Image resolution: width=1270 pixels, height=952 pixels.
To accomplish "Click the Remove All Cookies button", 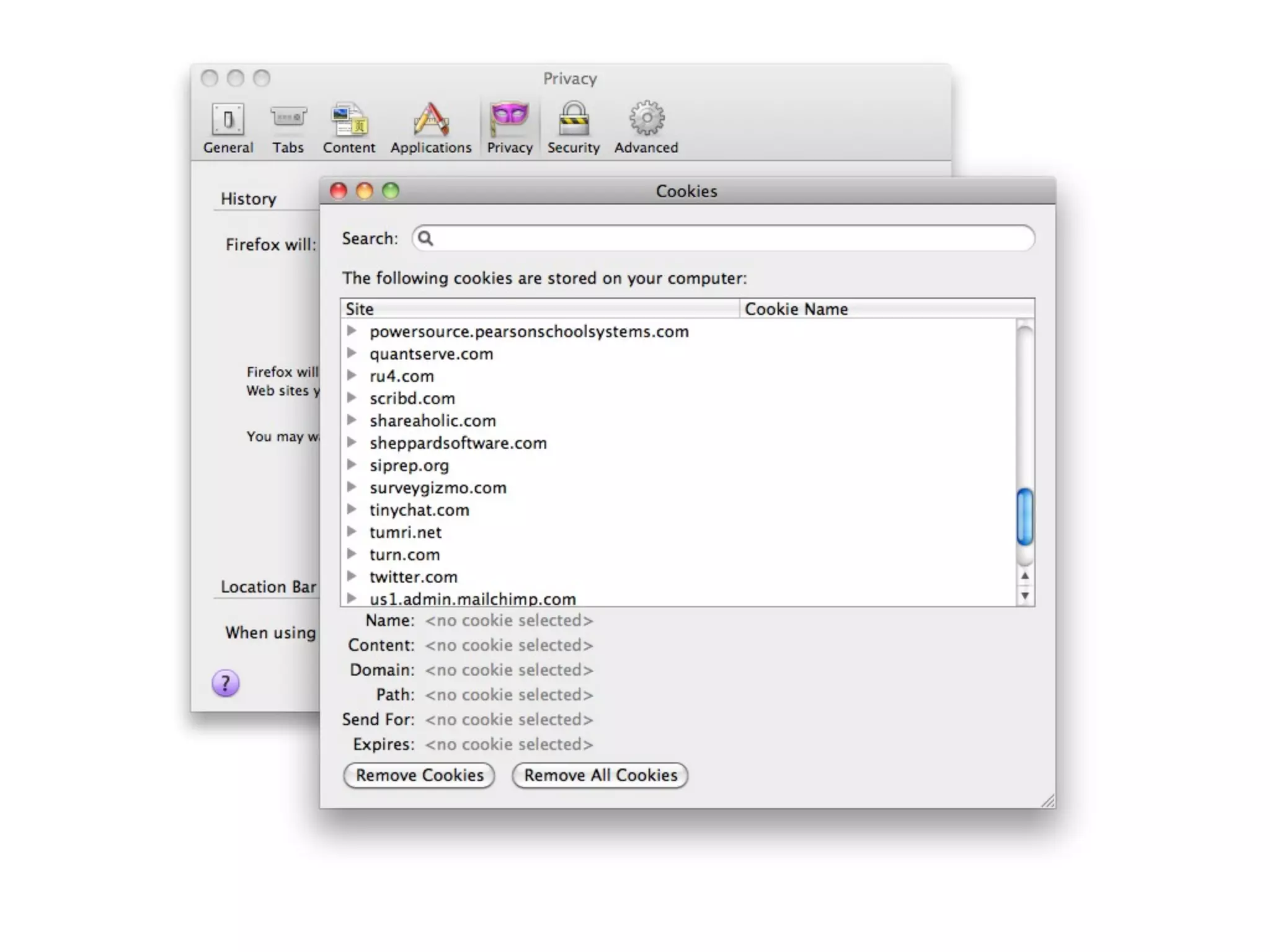I will click(600, 775).
